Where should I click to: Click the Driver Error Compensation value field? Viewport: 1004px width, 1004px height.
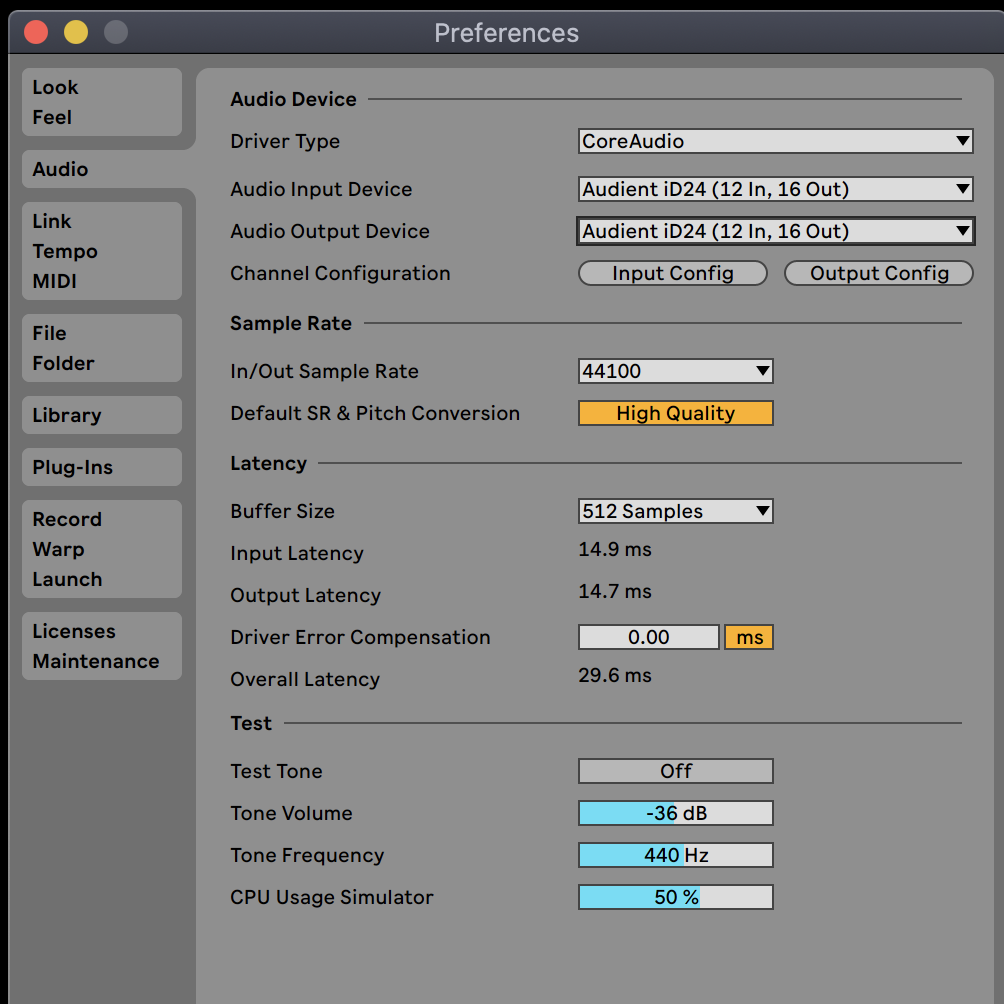[649, 637]
